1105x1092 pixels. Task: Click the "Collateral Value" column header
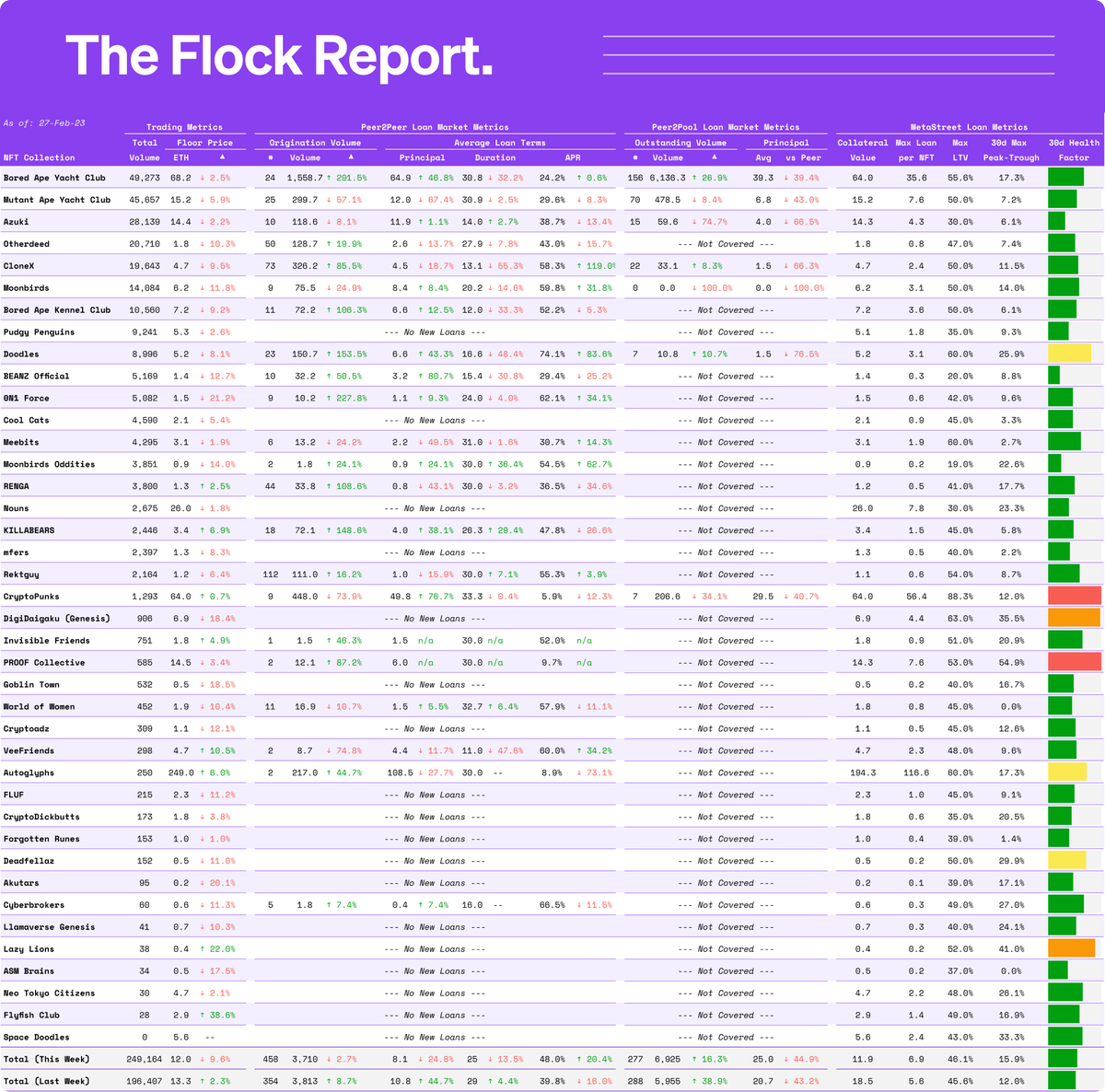[x=863, y=150]
